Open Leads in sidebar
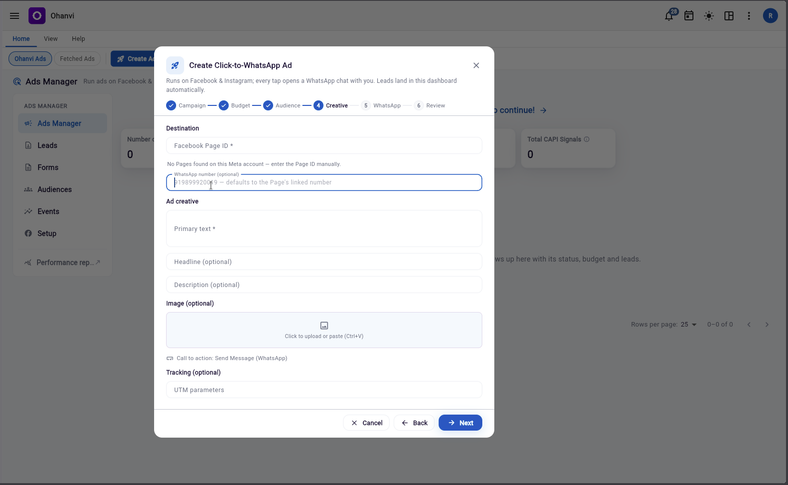The height and width of the screenshot is (485, 788). tap(62, 146)
